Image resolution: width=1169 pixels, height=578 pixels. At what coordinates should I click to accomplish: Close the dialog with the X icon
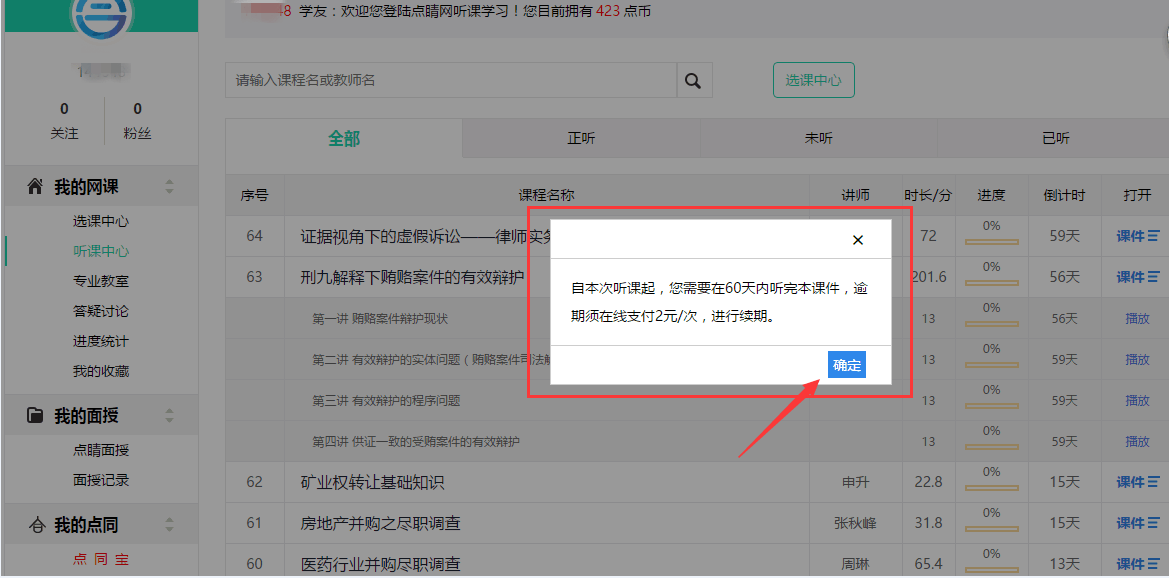pyautogui.click(x=857, y=240)
